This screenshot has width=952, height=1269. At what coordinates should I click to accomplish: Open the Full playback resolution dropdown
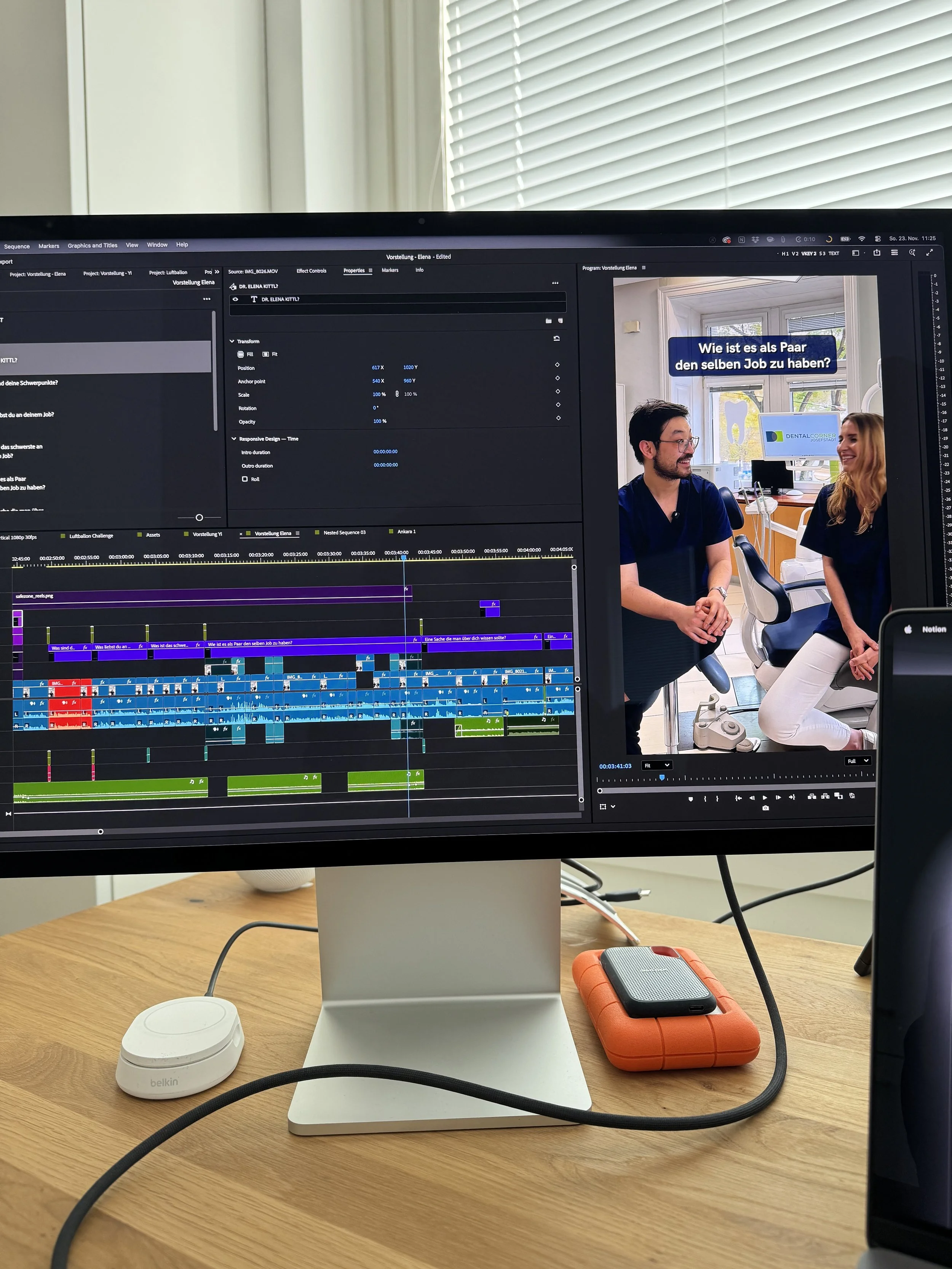coord(858,761)
